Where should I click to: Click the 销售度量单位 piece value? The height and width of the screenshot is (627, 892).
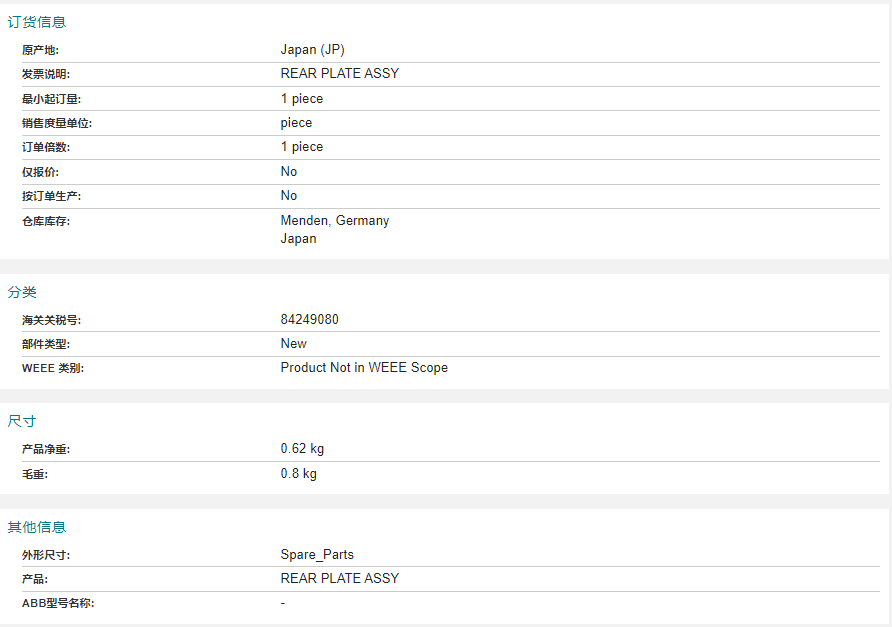tap(296, 123)
